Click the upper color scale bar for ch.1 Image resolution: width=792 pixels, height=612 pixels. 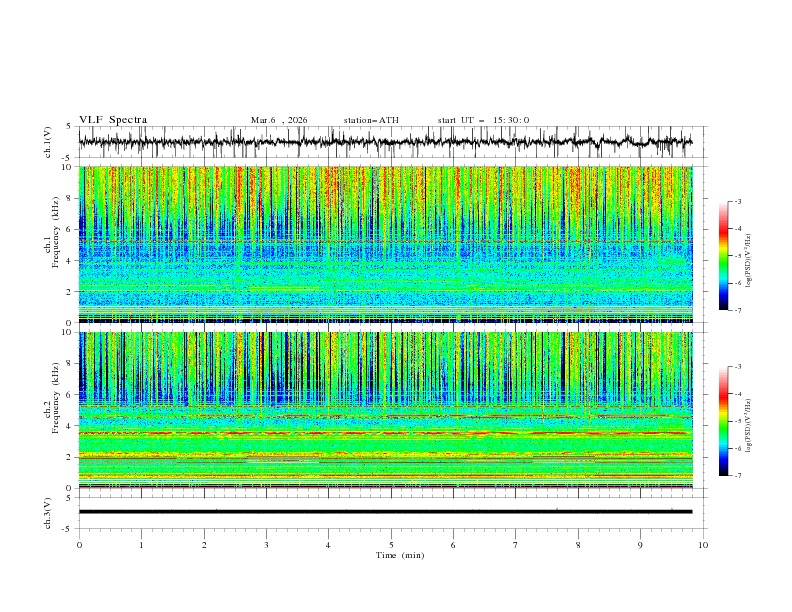723,256
